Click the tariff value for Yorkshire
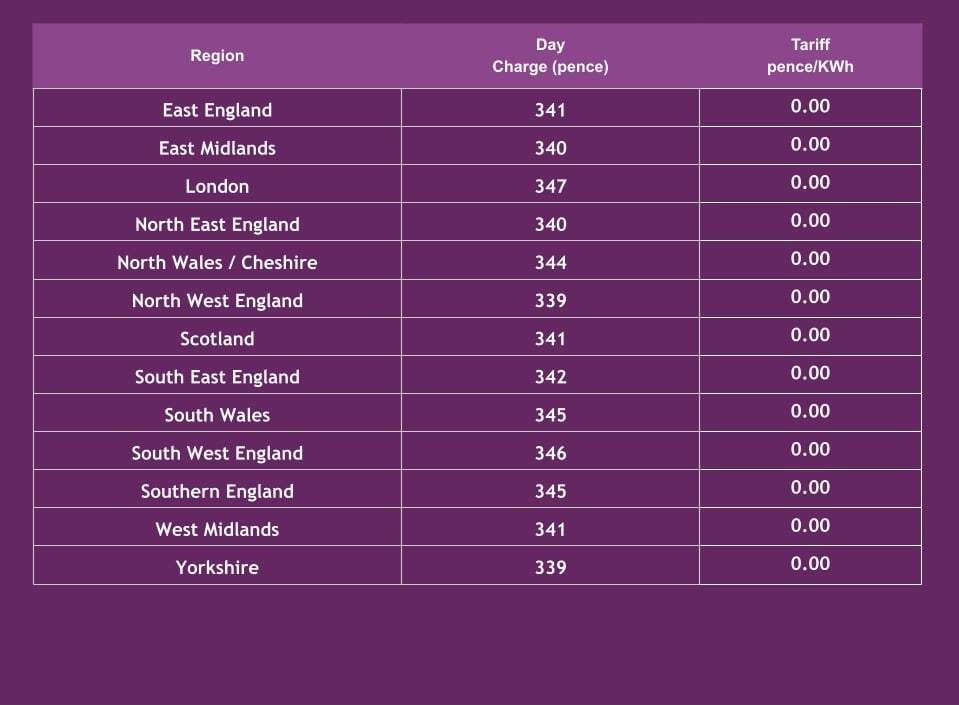The width and height of the screenshot is (959, 705). [810, 563]
